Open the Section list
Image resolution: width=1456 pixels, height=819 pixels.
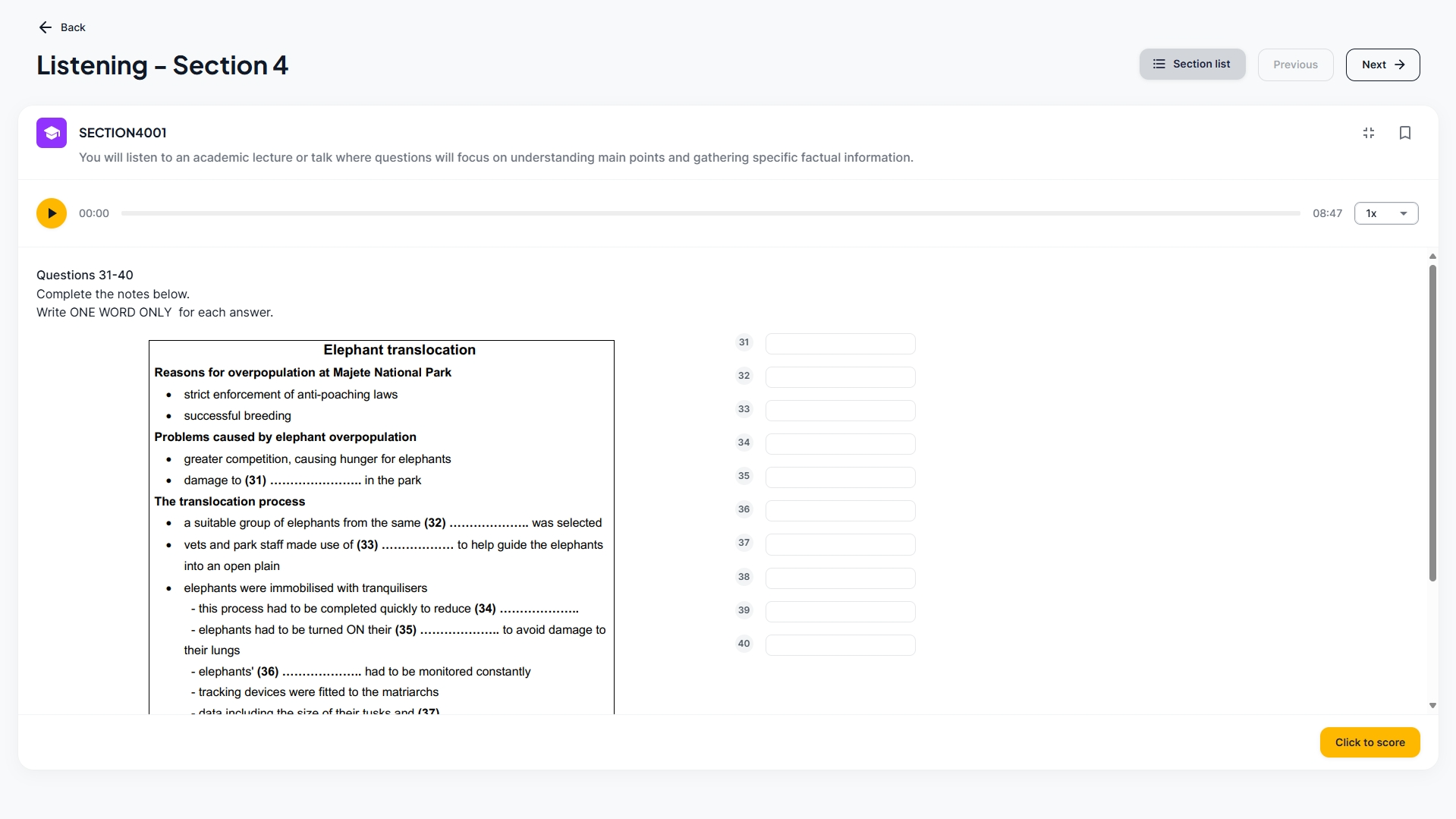pyautogui.click(x=1192, y=65)
